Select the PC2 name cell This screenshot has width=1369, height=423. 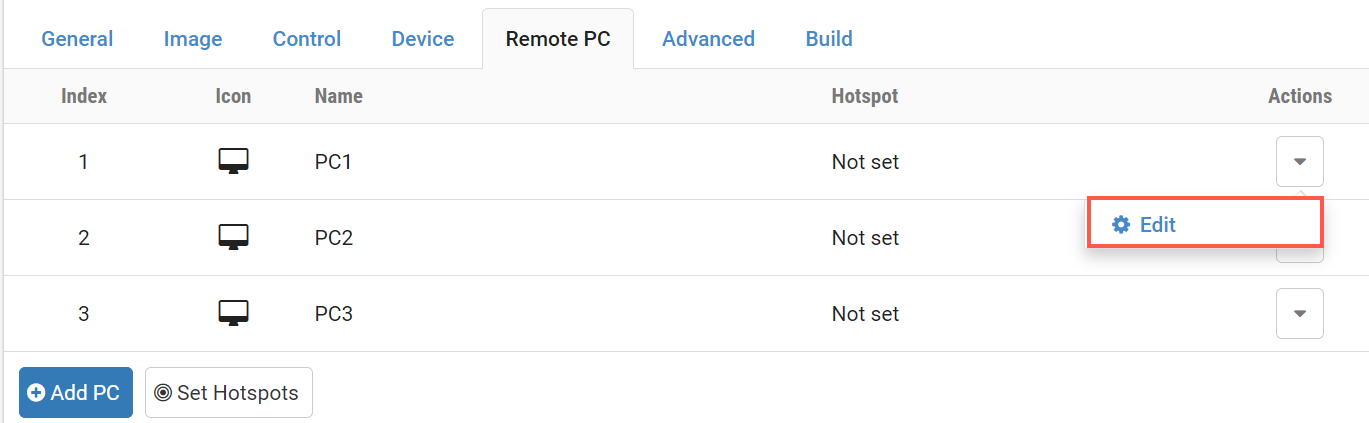coord(334,238)
